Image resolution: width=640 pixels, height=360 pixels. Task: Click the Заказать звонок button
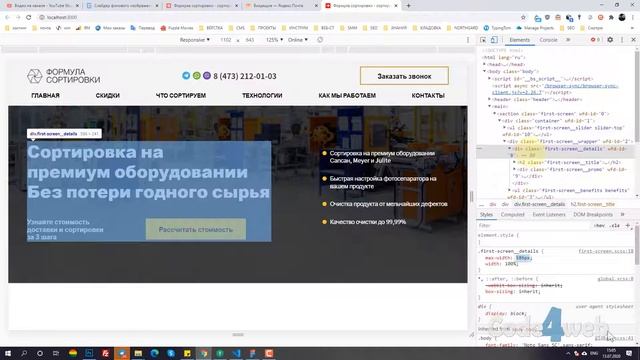[x=404, y=76]
